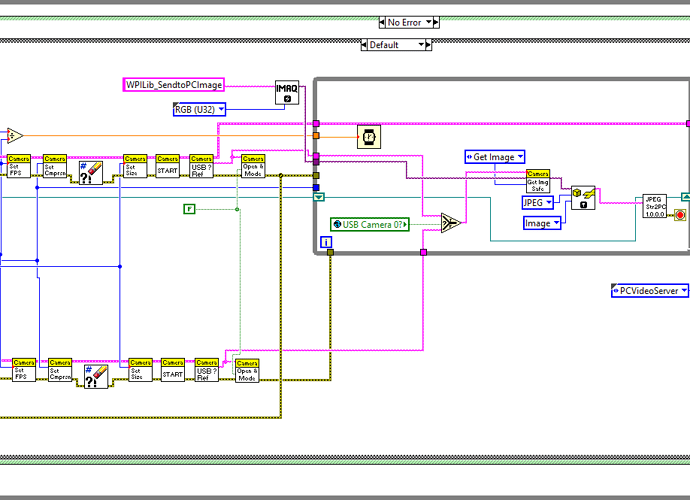Click the USB Camera 0? global variable
The image size is (690, 500).
(370, 224)
